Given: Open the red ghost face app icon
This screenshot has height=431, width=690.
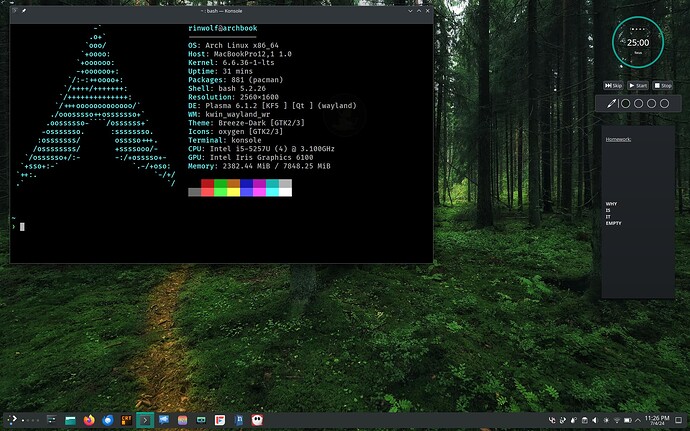Looking at the screenshot, I should pos(257,420).
